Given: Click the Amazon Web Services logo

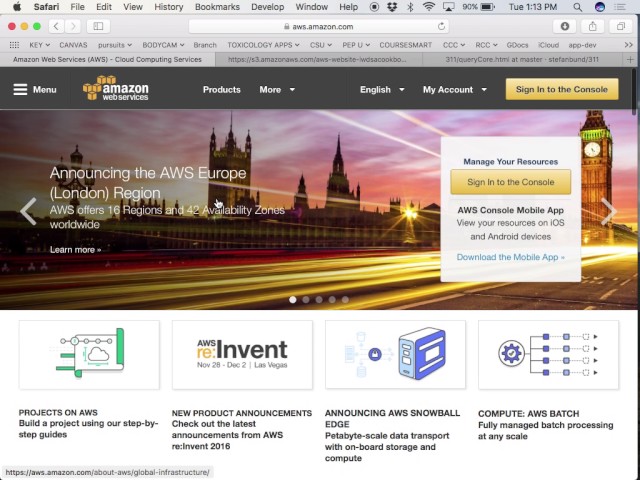Looking at the screenshot, I should pyautogui.click(x=116, y=88).
